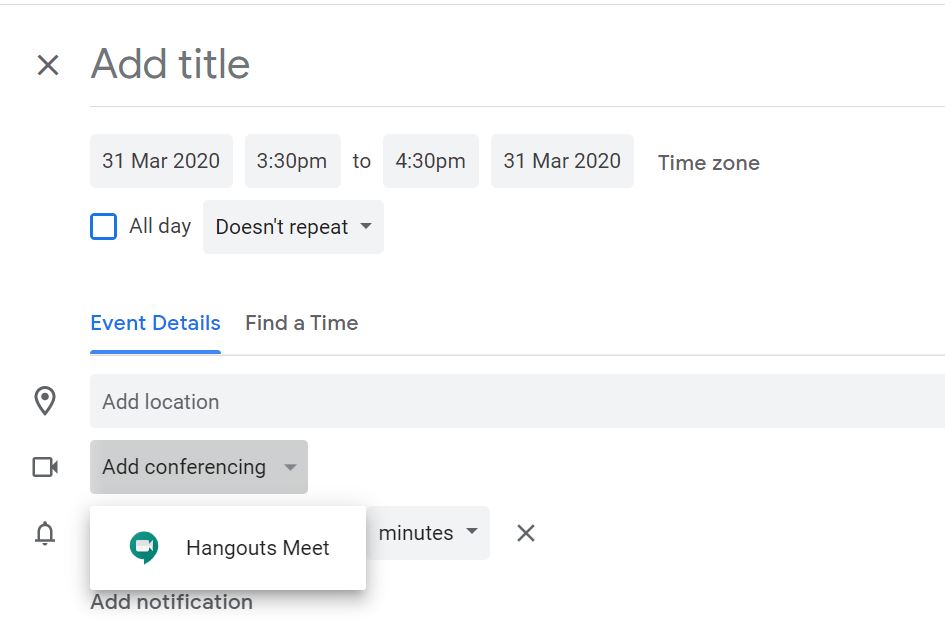
Task: Click the Time zone link
Action: (x=708, y=163)
